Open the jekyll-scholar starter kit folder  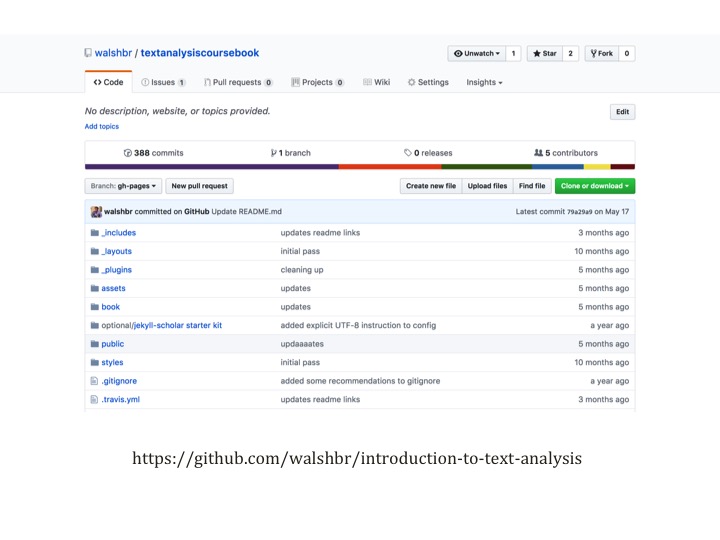[178, 326]
